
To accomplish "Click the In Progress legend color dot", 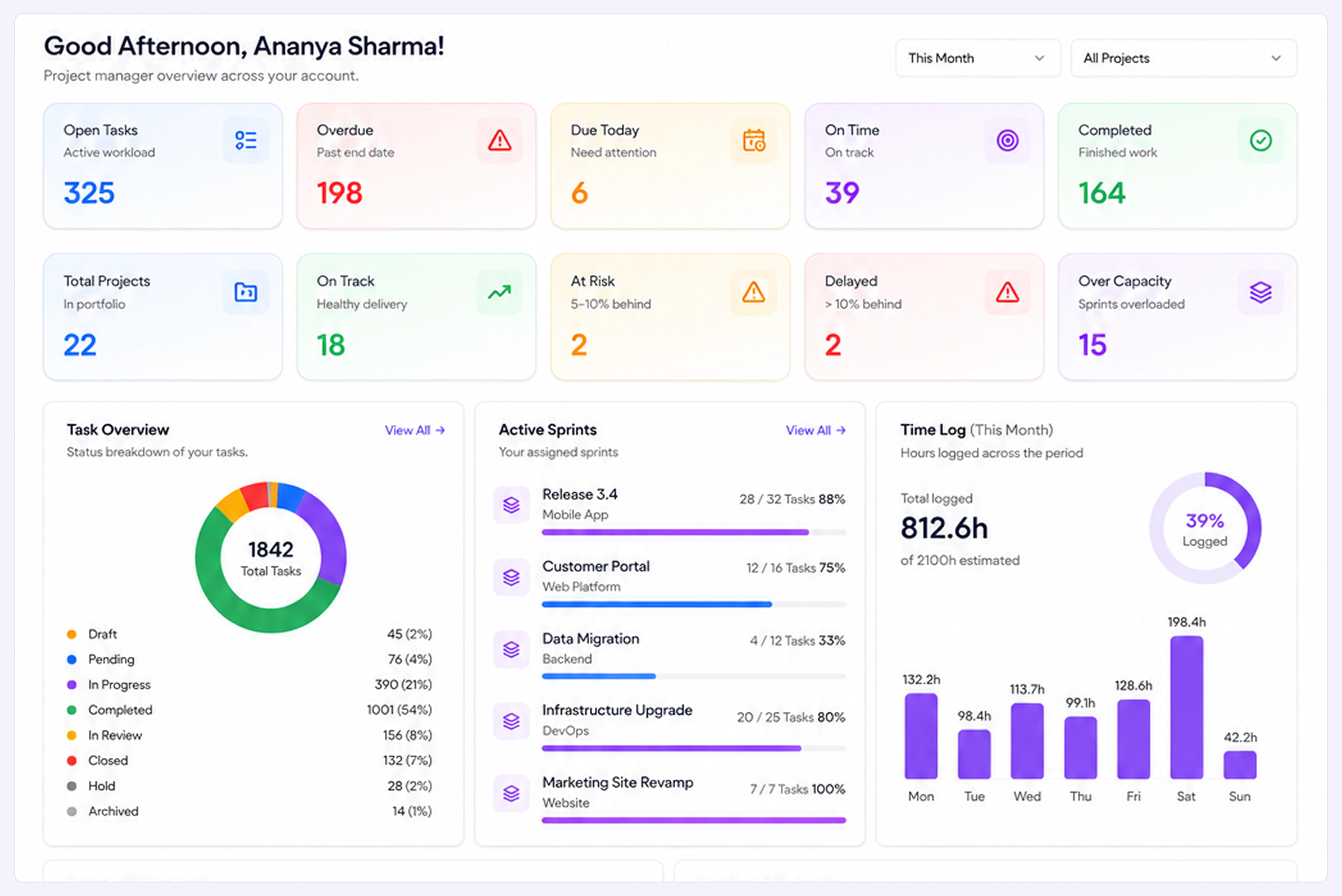I will point(72,685).
